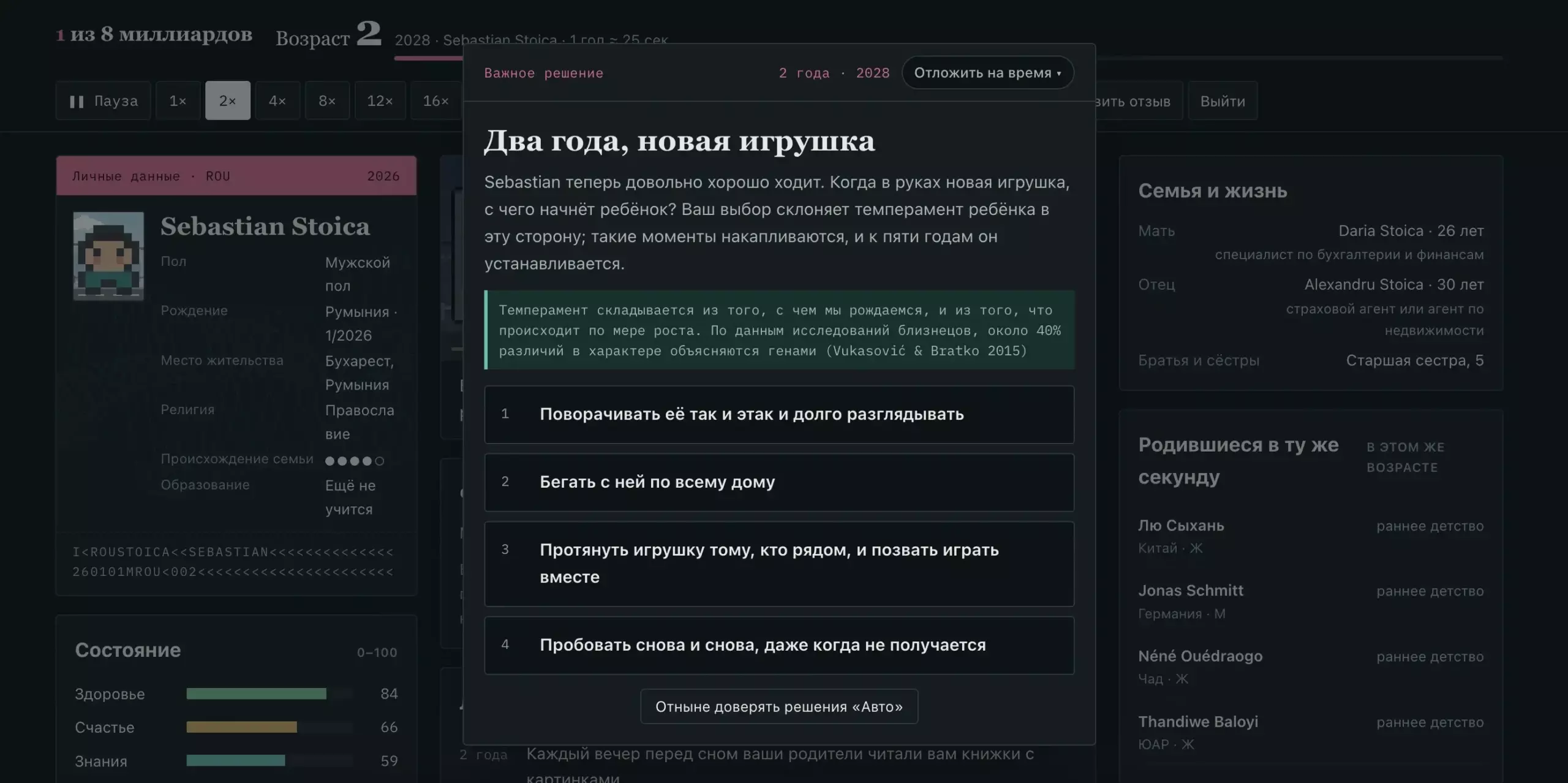Click the Vukasović & Bratko 2015 research note

point(779,330)
